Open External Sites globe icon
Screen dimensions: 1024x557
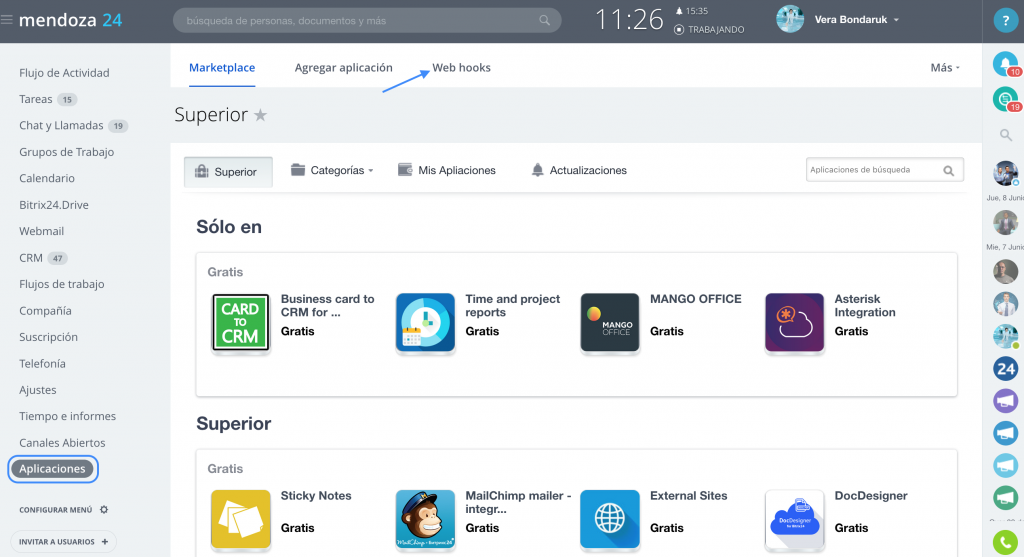[x=610, y=519]
